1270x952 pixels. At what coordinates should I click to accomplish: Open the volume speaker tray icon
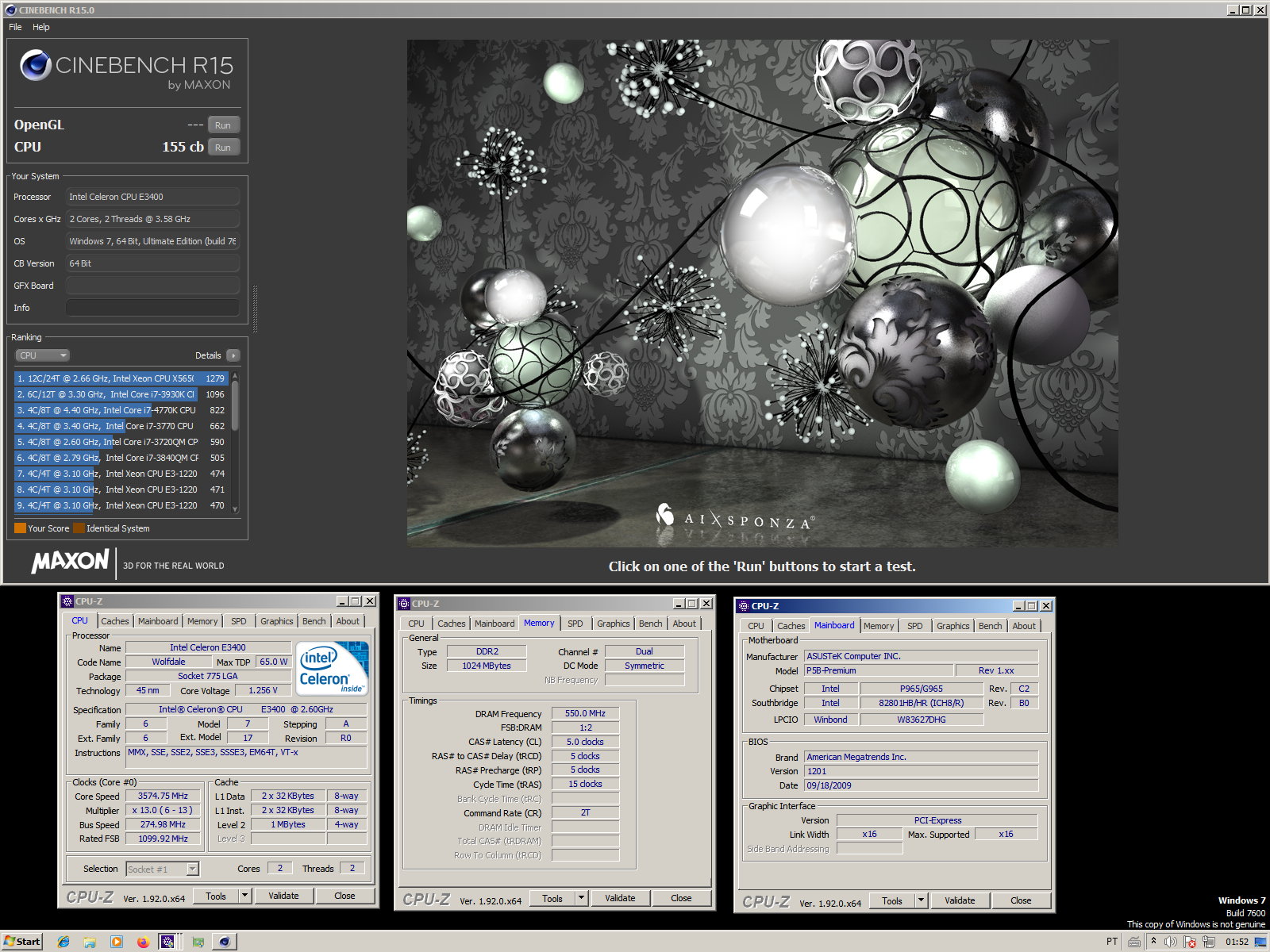(x=1171, y=942)
